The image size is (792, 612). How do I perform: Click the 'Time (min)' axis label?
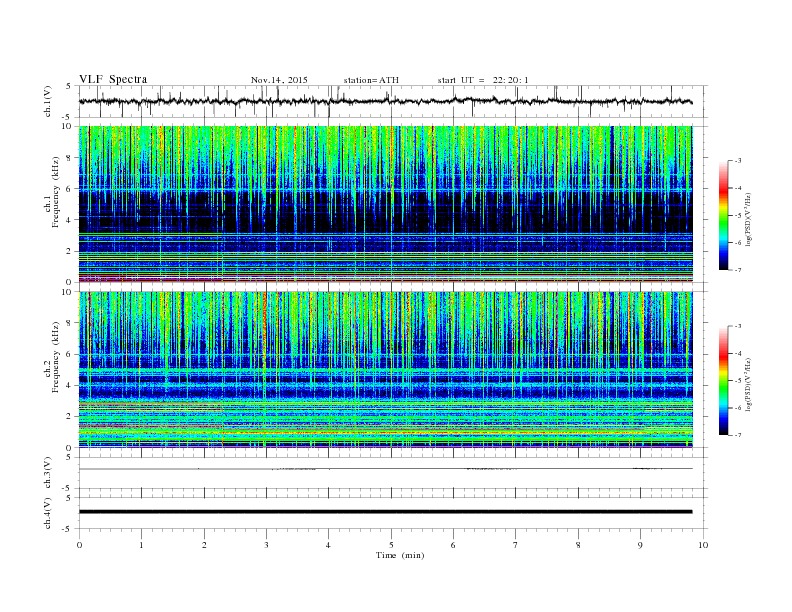[x=400, y=555]
